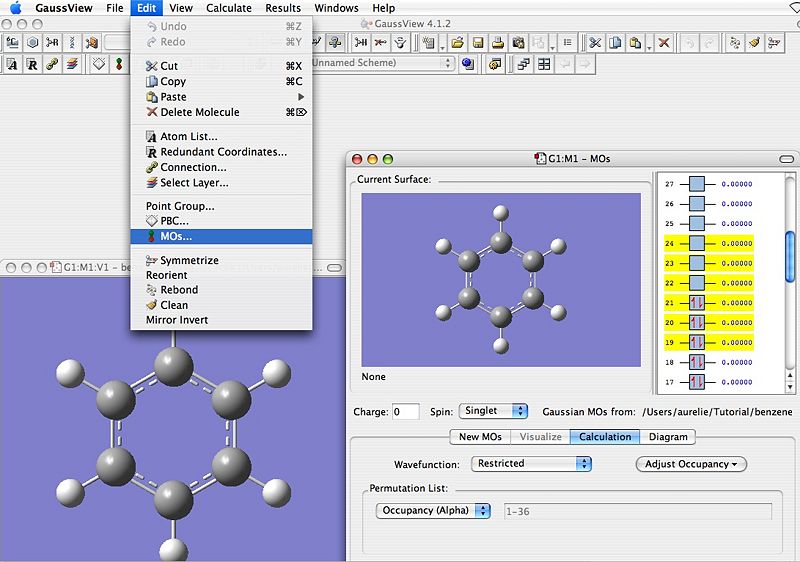Click the Clean broom toolbar icon
Viewport: 800px width, 562px height.
(x=754, y=43)
